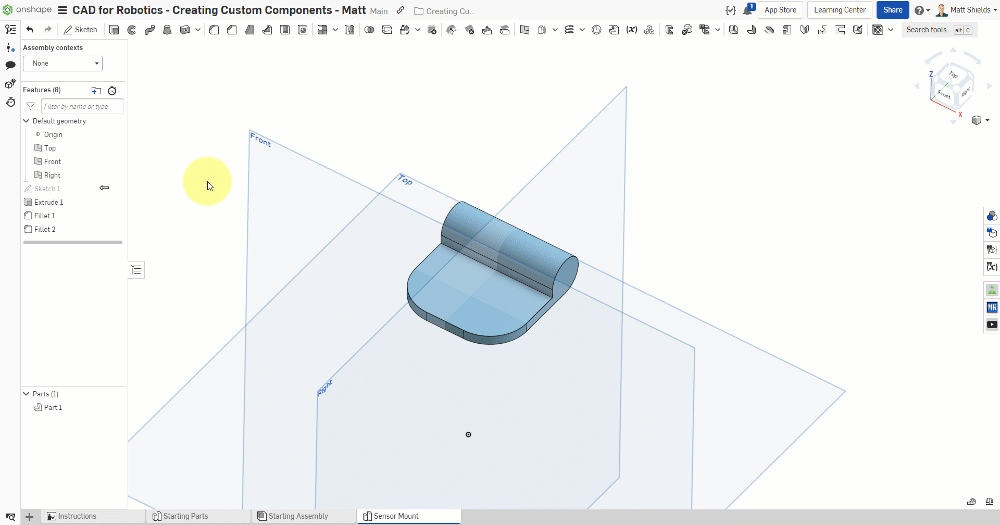Screen dimensions: 1000x525
Task: Select Part 1 in parts list
Action: click(53, 407)
